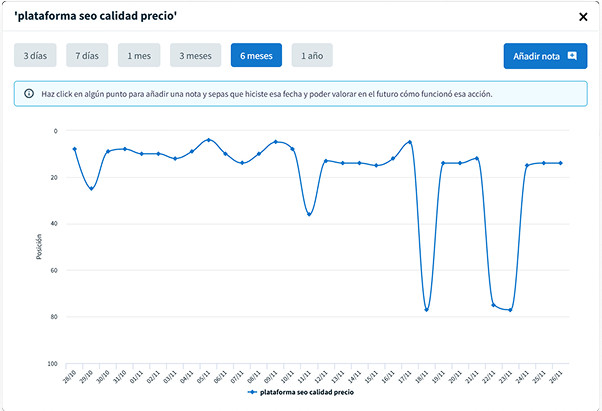This screenshot has width=602, height=411.
Task: Select the 18/11 lowest-position data point
Action: [426, 310]
